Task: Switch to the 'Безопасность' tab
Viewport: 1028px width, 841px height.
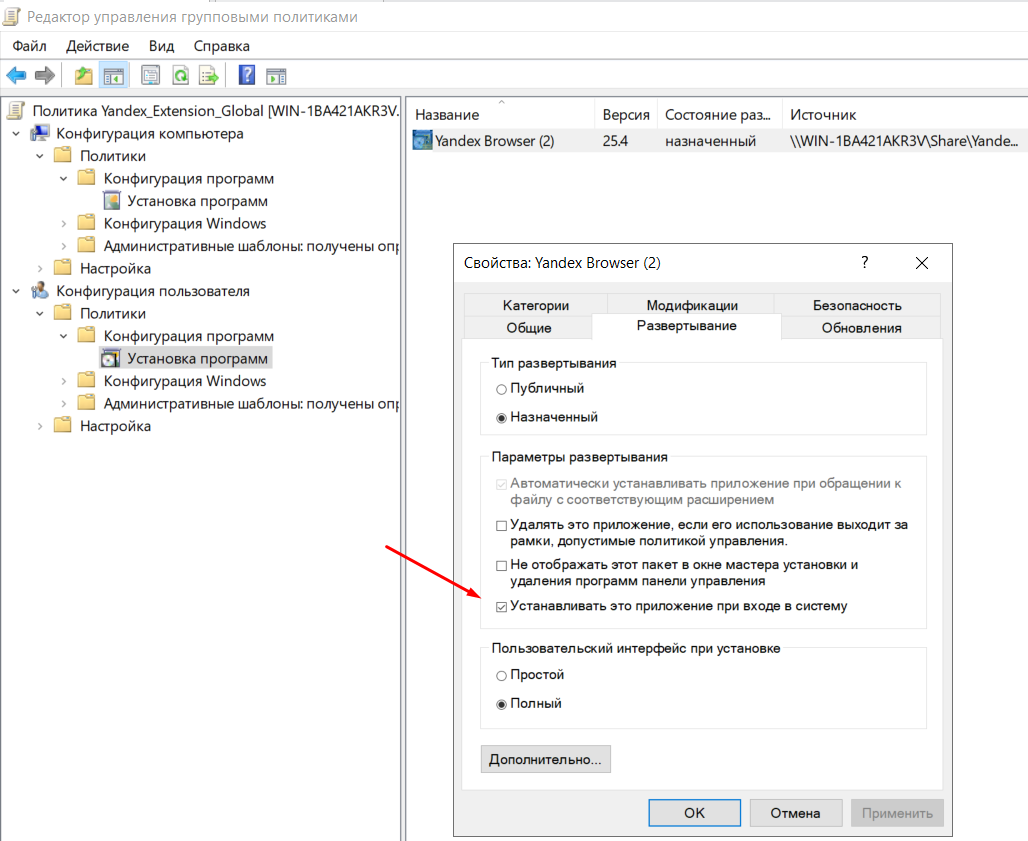Action: (x=856, y=306)
